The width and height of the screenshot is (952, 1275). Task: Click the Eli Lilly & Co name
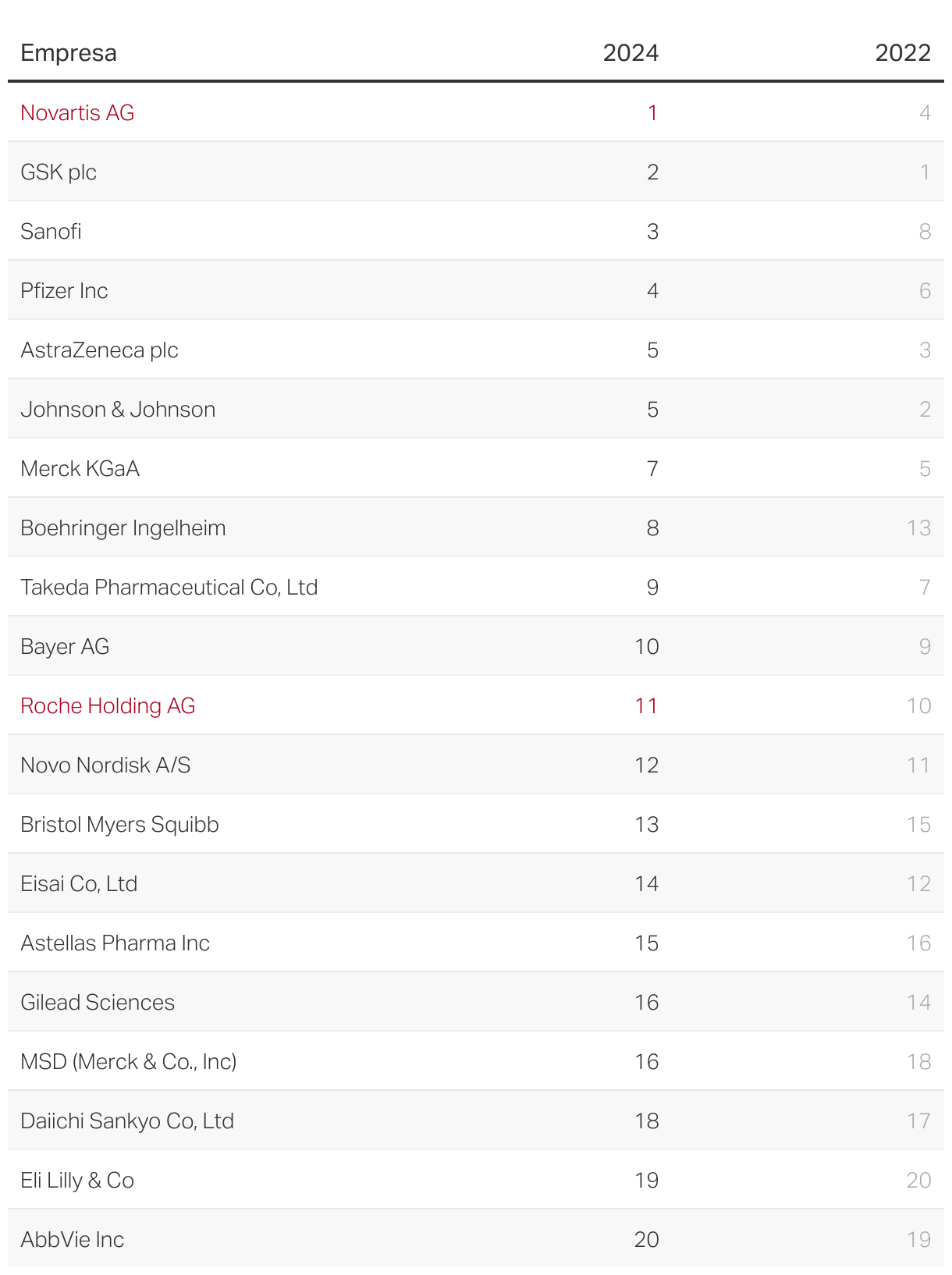tap(77, 1181)
